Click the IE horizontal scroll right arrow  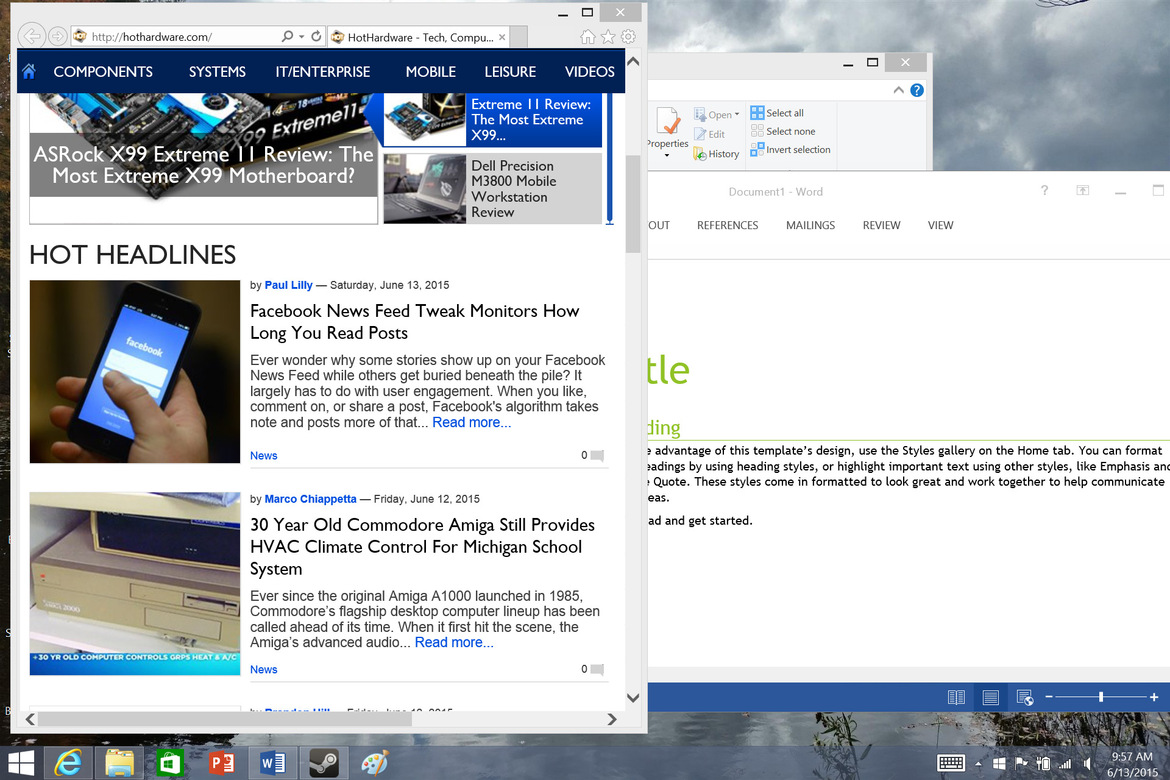click(612, 719)
